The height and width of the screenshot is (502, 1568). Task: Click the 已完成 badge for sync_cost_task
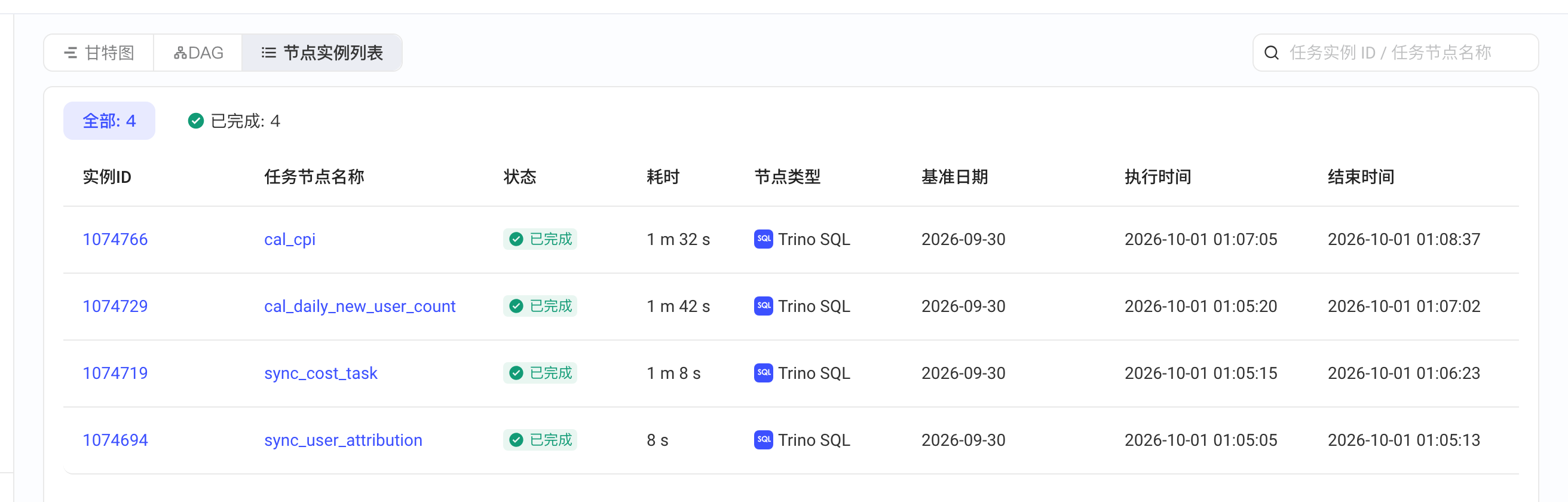click(540, 373)
